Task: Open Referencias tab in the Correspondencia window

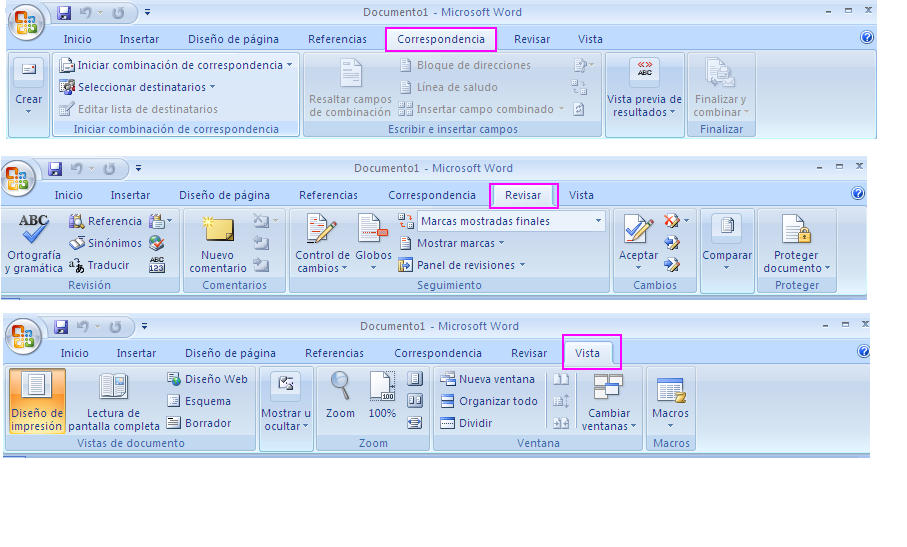Action: pyautogui.click(x=337, y=39)
